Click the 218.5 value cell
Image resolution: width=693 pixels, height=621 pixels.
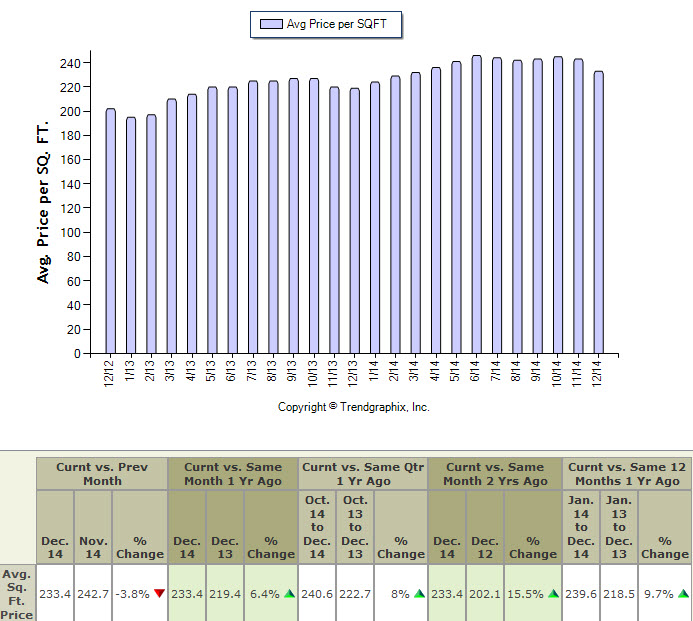click(619, 594)
